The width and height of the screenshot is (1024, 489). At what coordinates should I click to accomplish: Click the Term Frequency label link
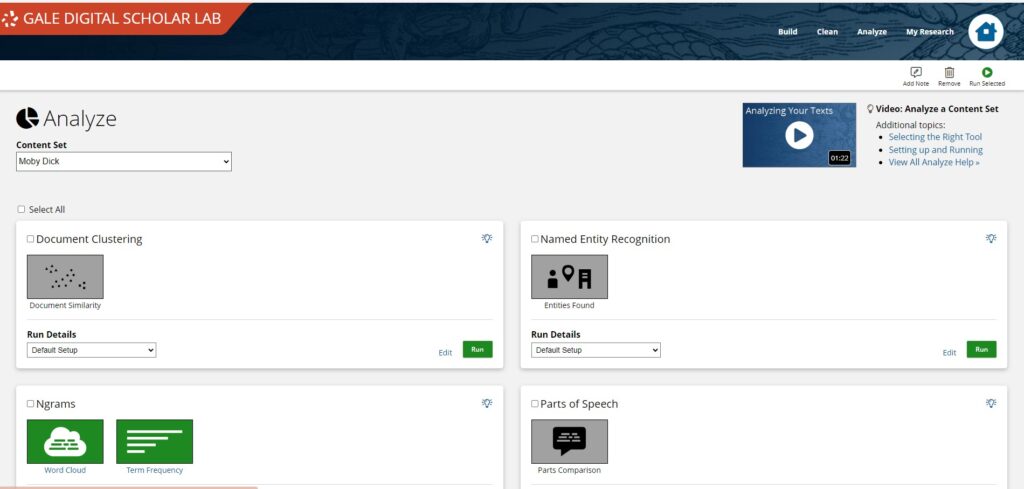pos(154,470)
